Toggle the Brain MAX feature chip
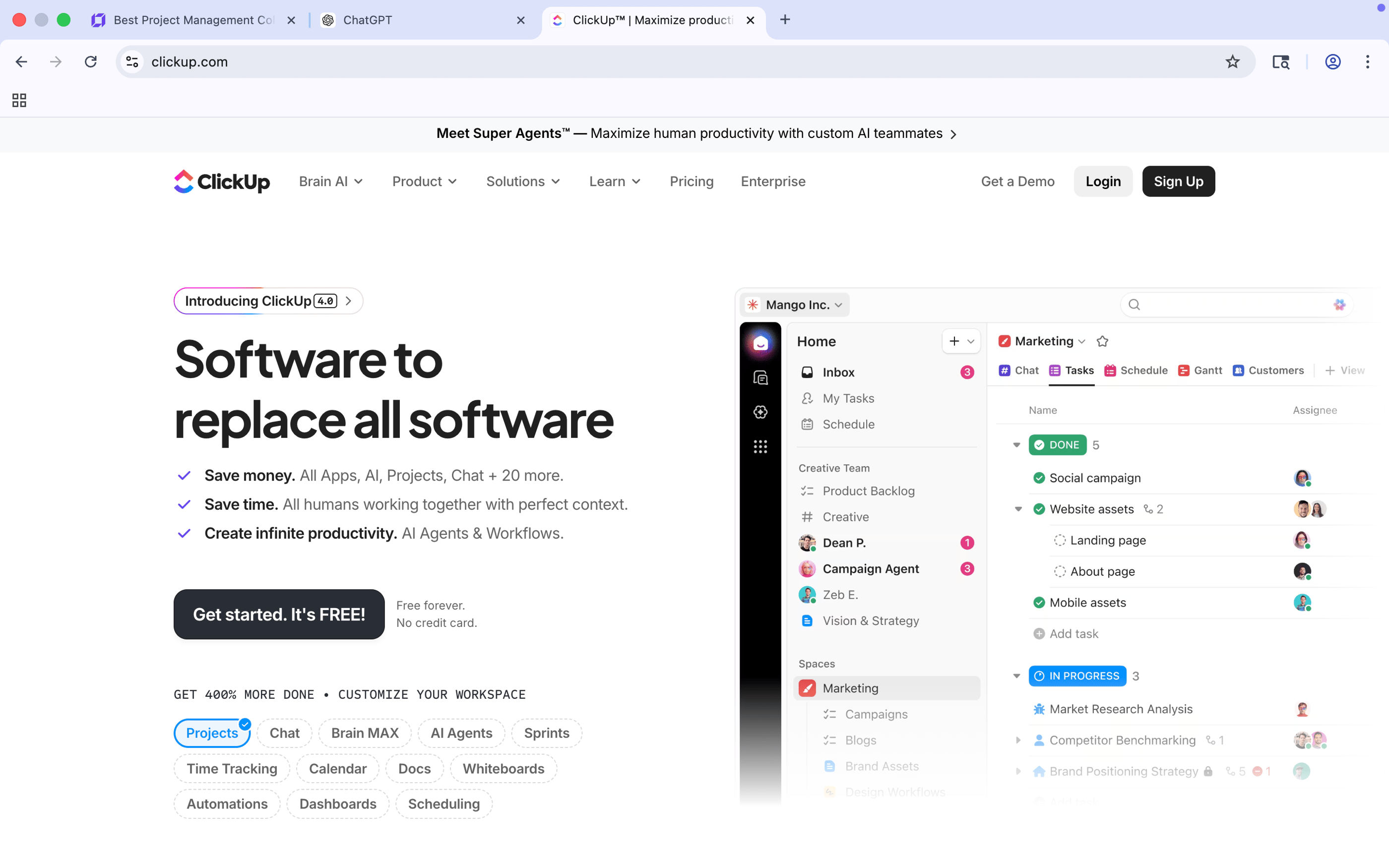The height and width of the screenshot is (868, 1389). click(x=365, y=733)
